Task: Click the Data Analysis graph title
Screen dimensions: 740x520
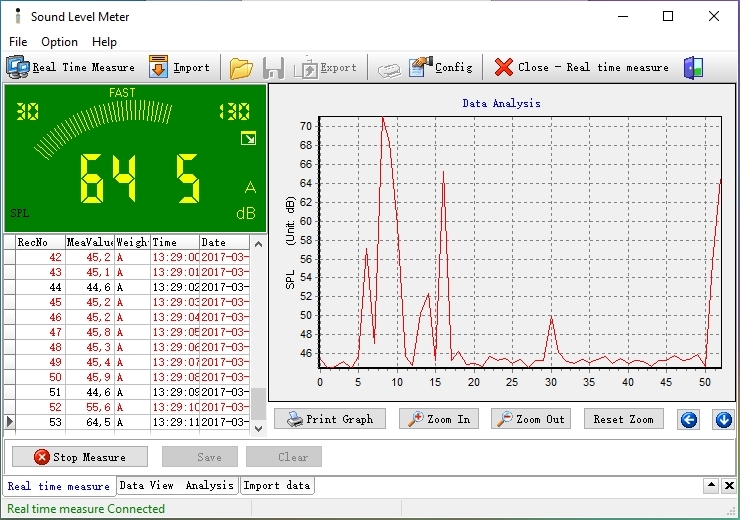Action: (501, 103)
